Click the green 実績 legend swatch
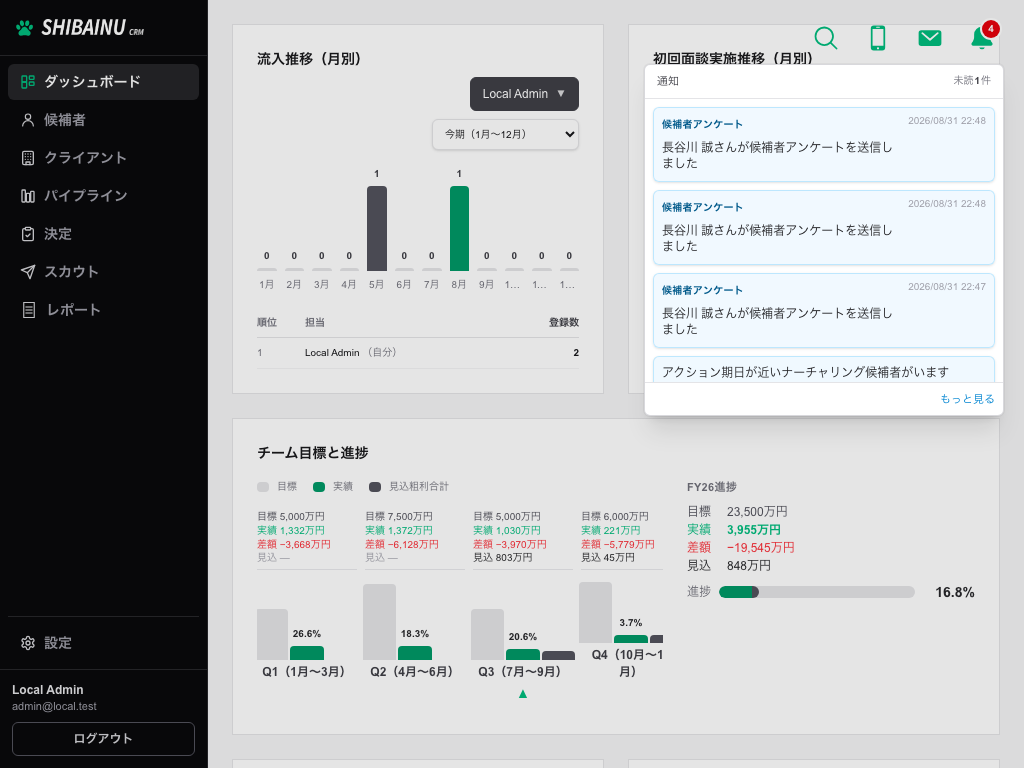 [319, 487]
